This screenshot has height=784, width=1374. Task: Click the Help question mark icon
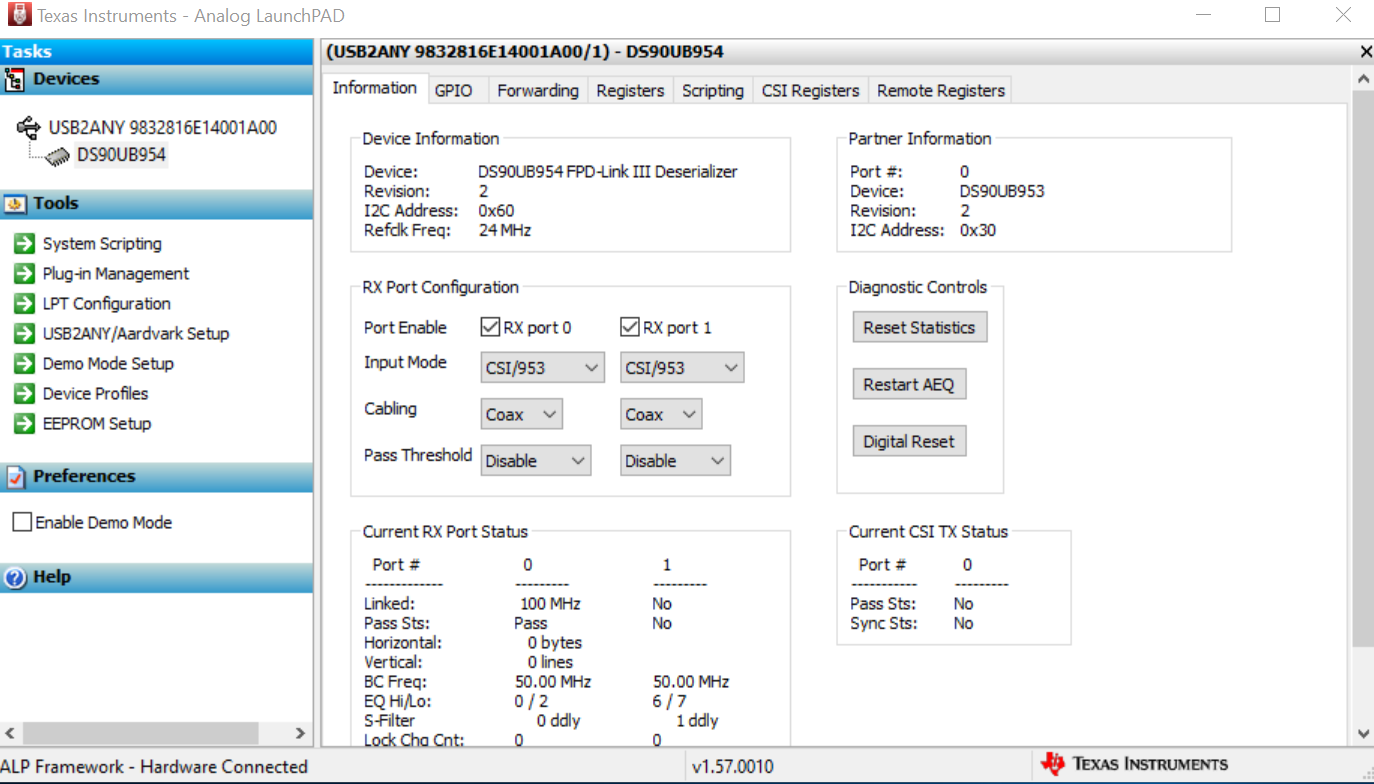(x=14, y=578)
